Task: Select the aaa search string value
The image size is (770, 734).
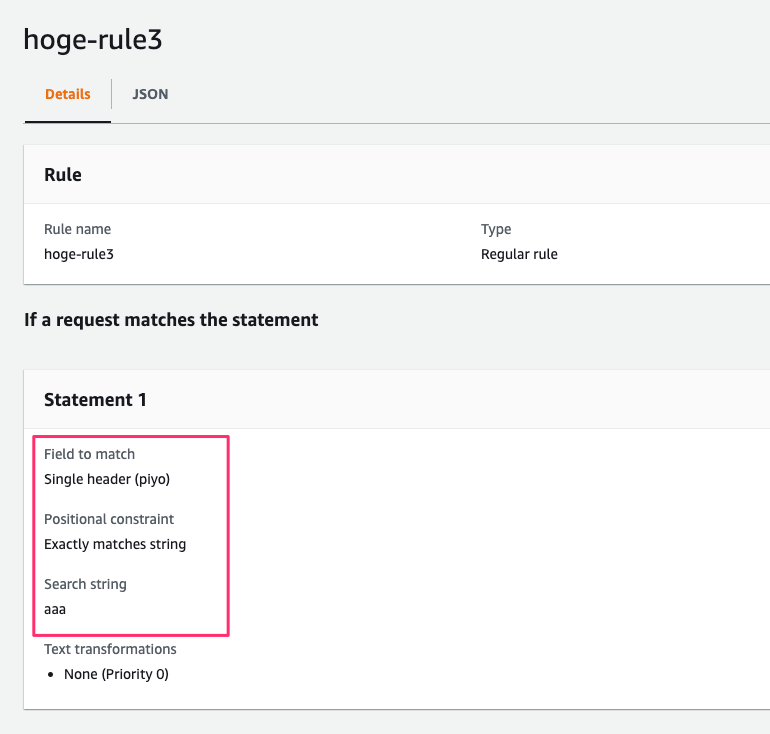Action: point(55,608)
